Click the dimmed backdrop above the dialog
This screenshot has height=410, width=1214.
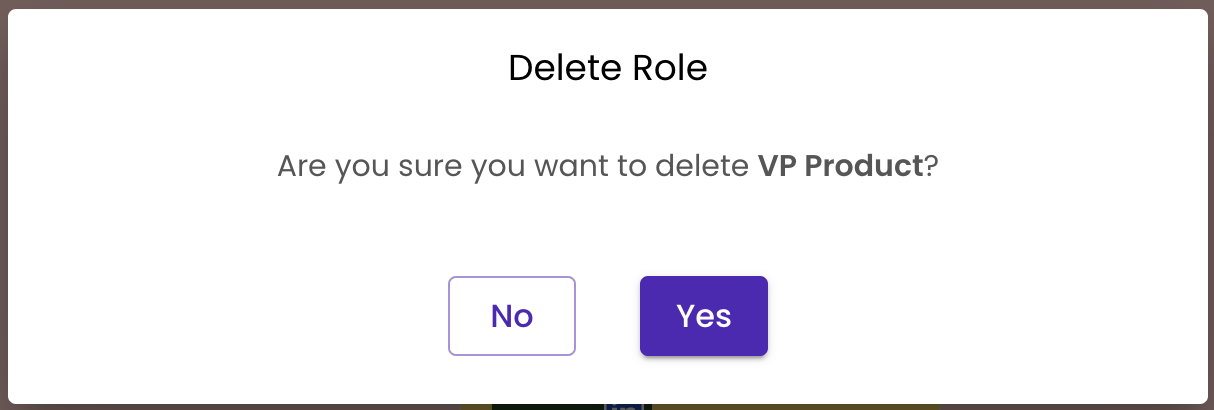coord(607,4)
